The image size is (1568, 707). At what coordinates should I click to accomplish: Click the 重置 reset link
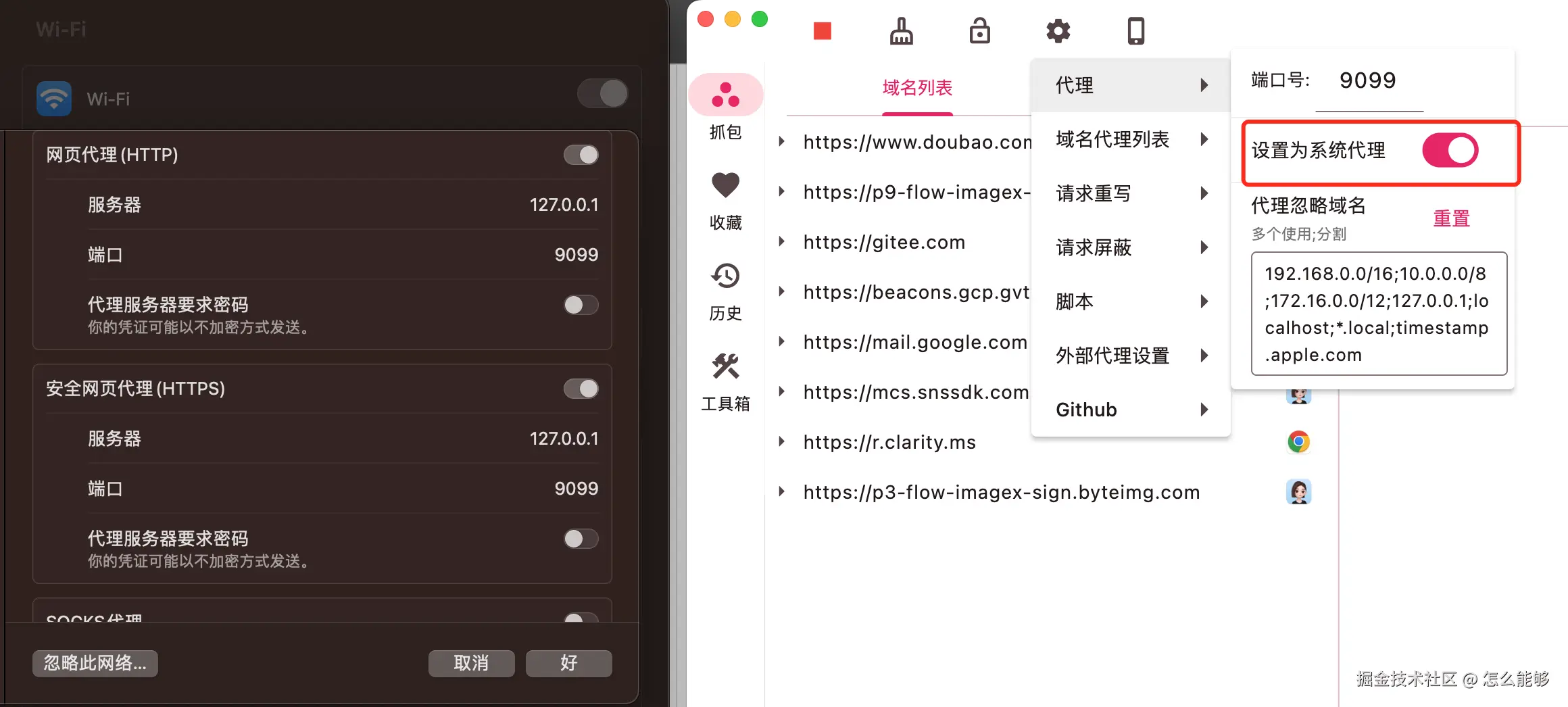pyautogui.click(x=1451, y=218)
